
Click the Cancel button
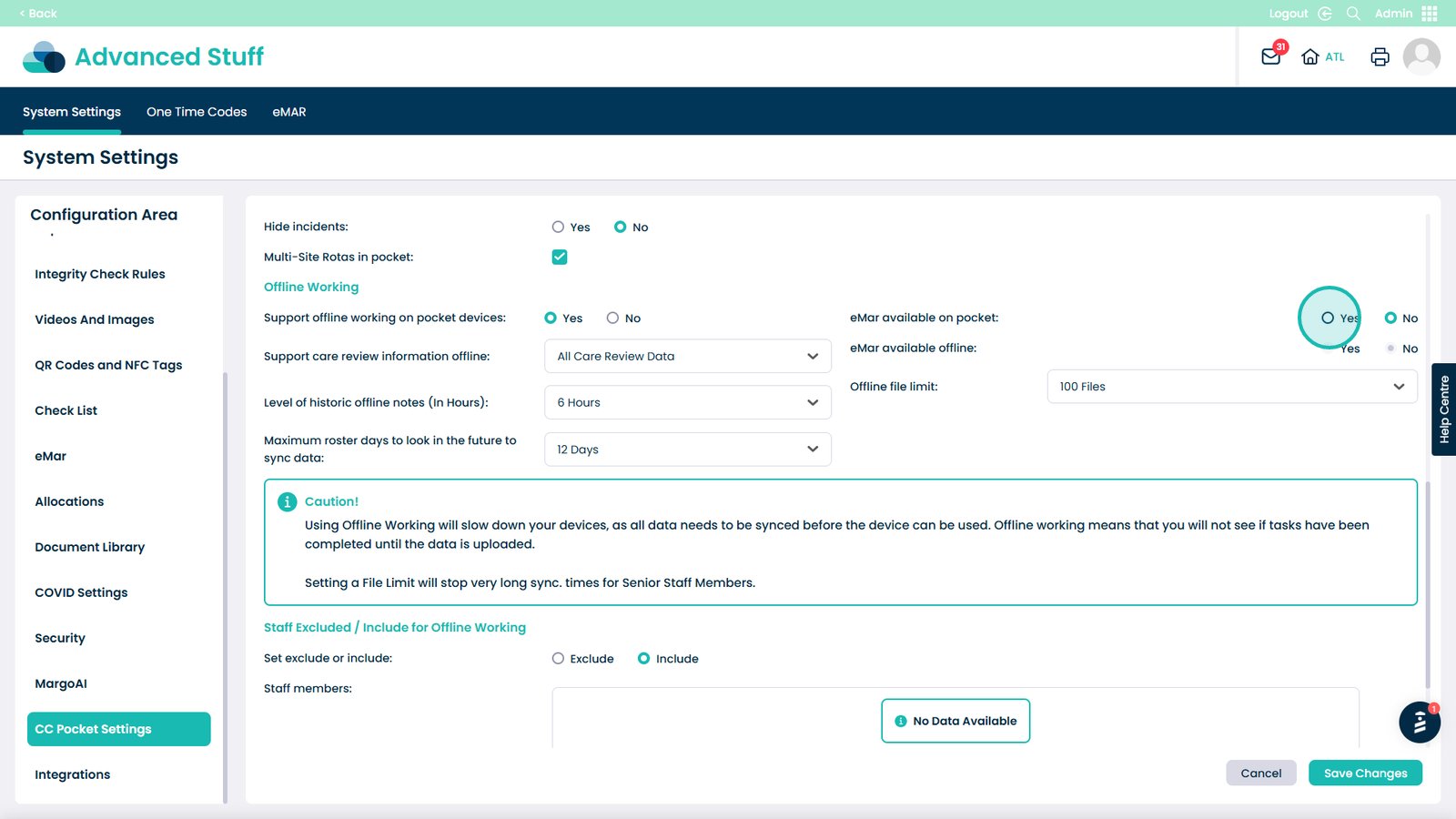coord(1260,773)
